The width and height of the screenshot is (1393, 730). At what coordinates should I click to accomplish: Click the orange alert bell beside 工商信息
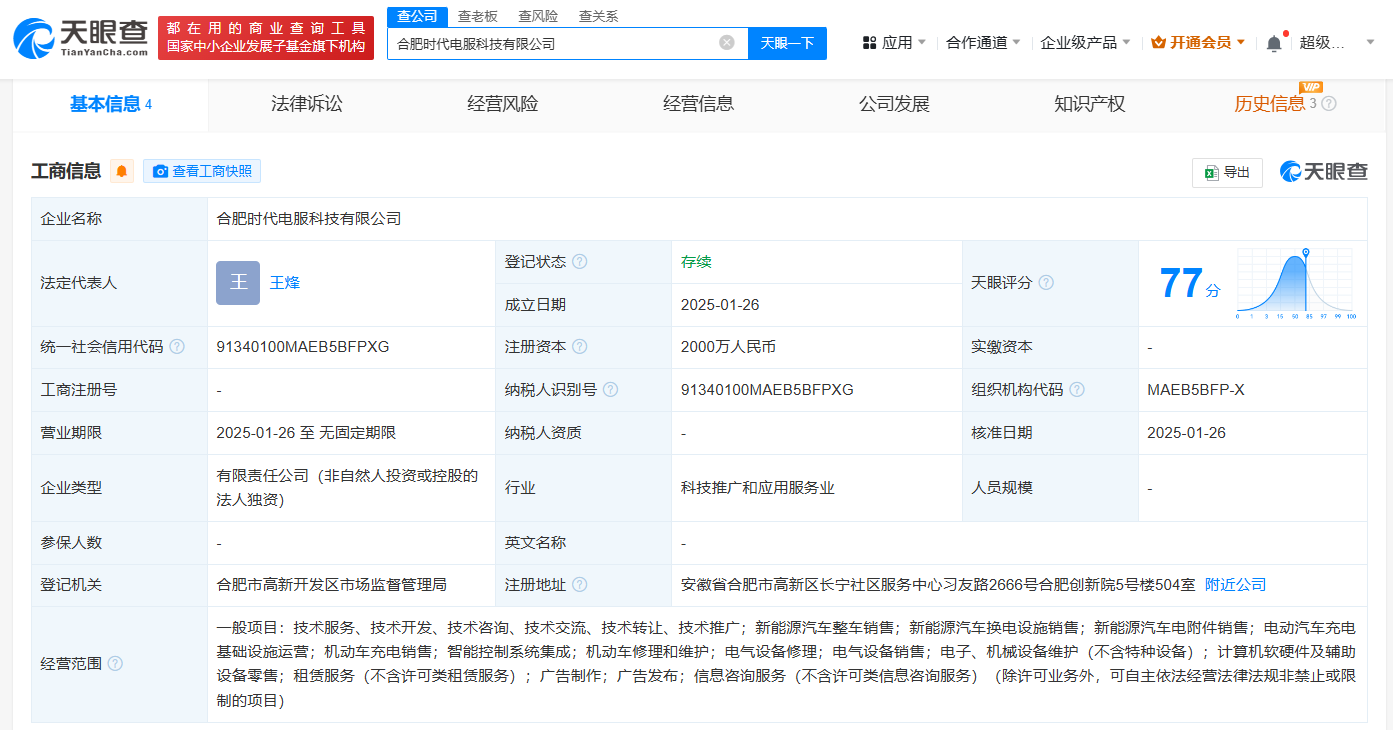click(x=122, y=171)
